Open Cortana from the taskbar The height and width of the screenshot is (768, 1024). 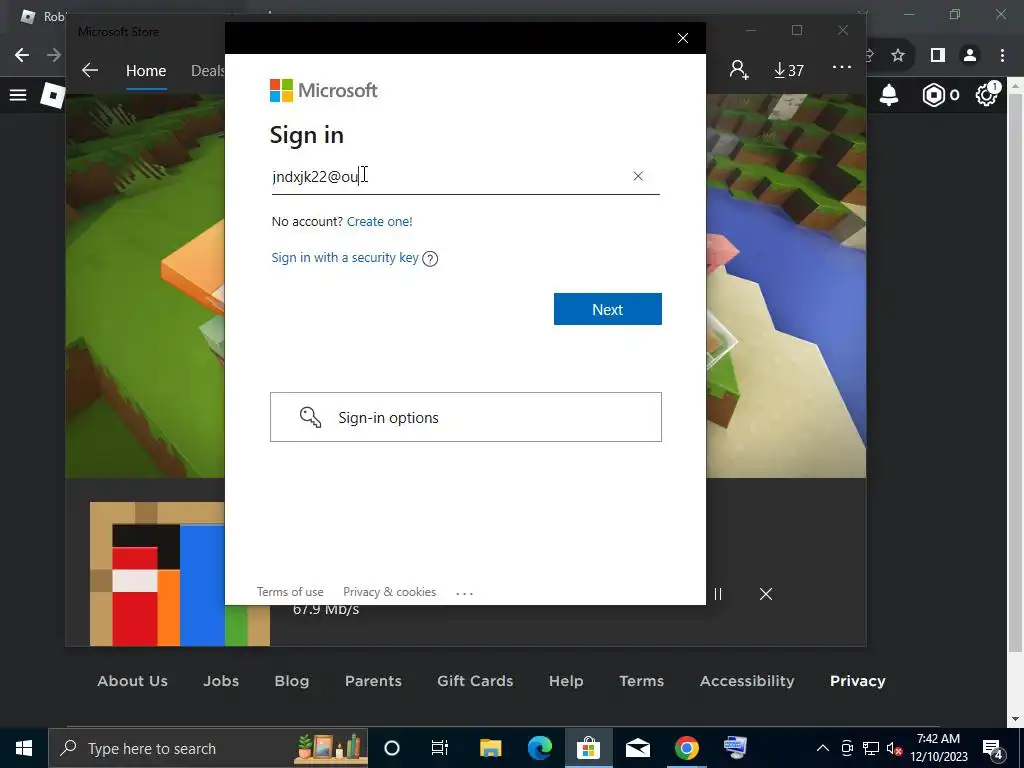coord(392,748)
